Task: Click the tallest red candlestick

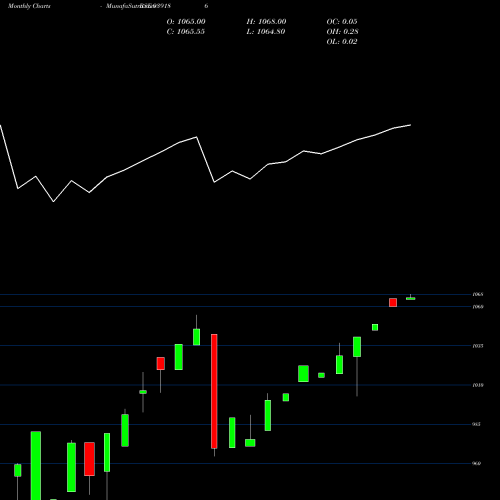Action: click(x=214, y=391)
